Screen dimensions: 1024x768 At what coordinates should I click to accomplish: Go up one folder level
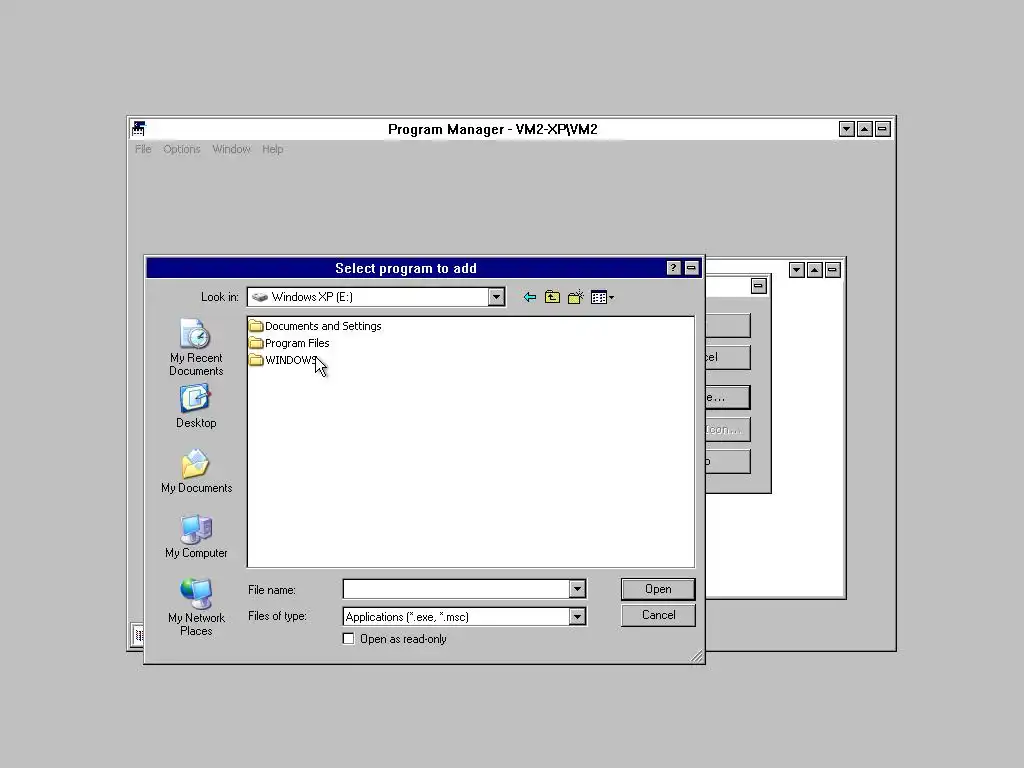pyautogui.click(x=552, y=298)
